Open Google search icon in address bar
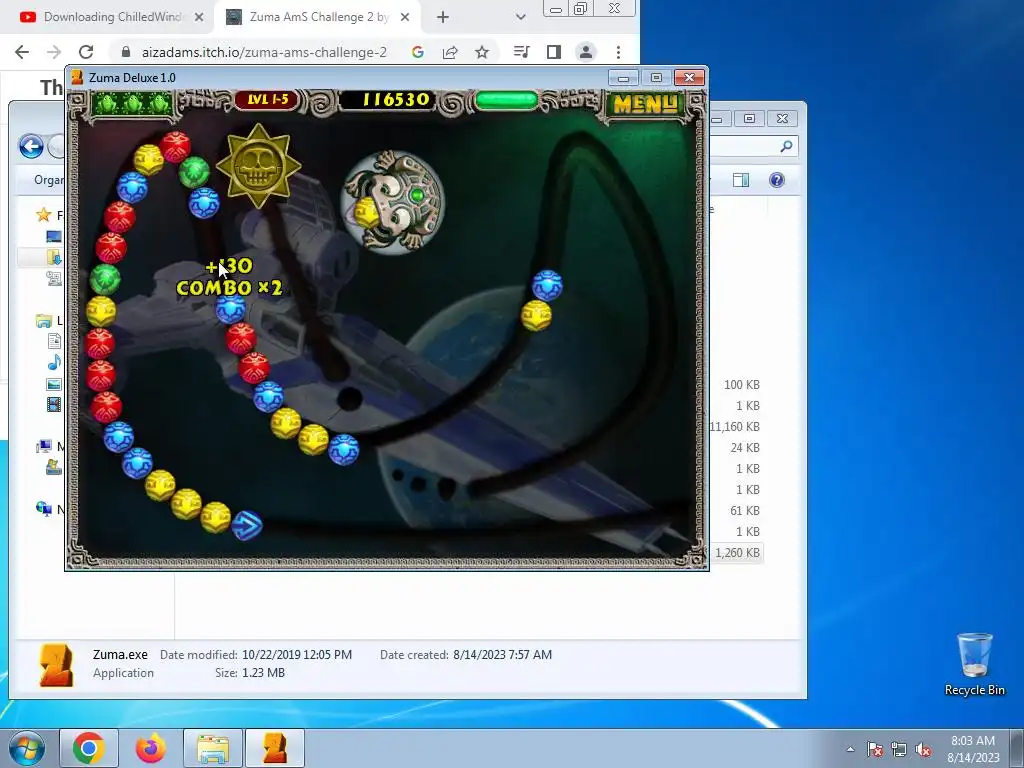 418,52
